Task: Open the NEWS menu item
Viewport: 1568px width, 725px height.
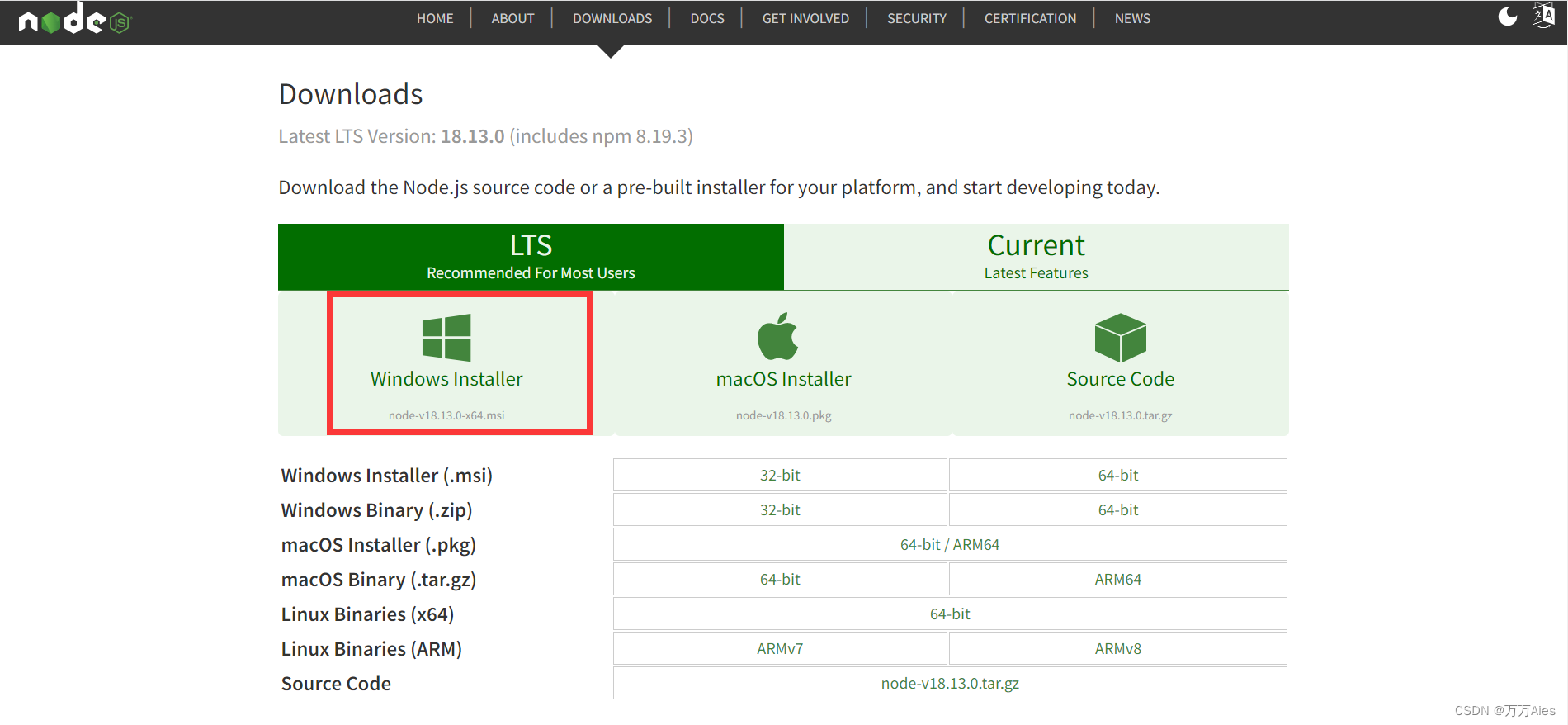Action: point(1132,18)
